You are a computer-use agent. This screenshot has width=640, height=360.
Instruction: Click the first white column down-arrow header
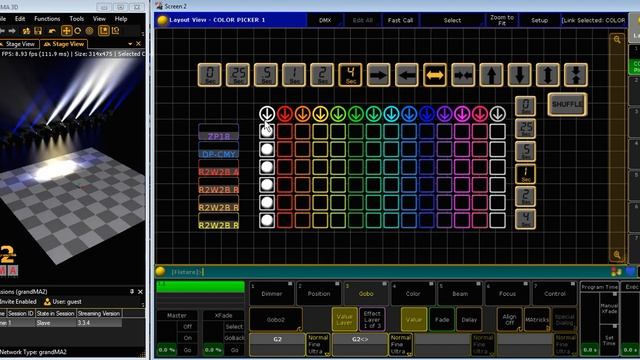(267, 114)
